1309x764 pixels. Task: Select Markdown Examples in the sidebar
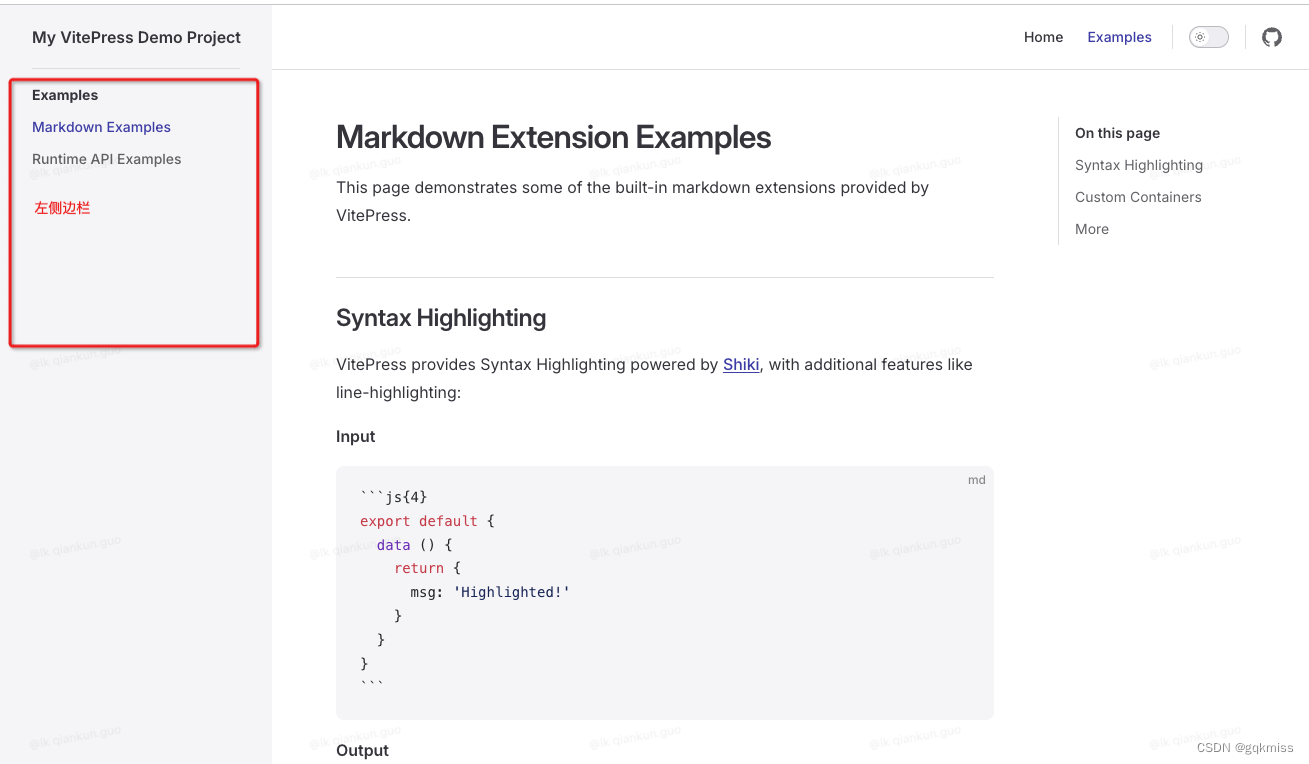coord(101,127)
